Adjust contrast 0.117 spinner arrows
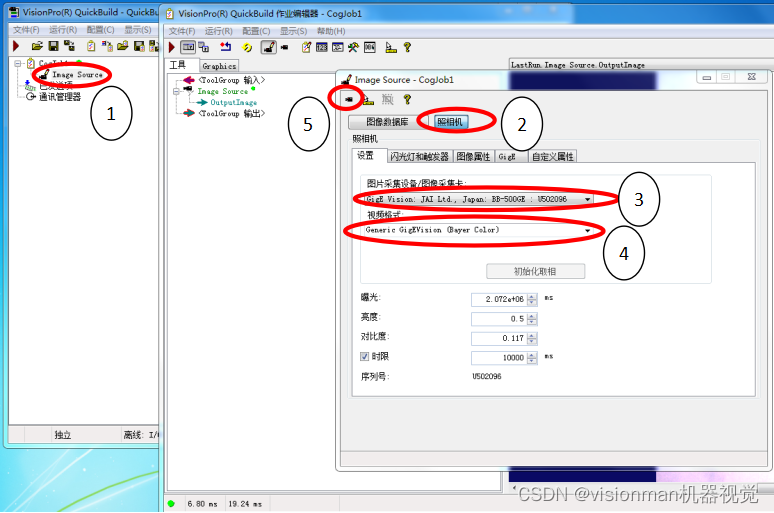 pos(532,339)
